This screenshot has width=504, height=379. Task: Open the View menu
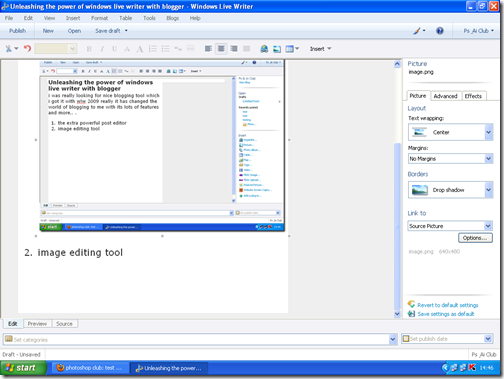click(x=49, y=18)
